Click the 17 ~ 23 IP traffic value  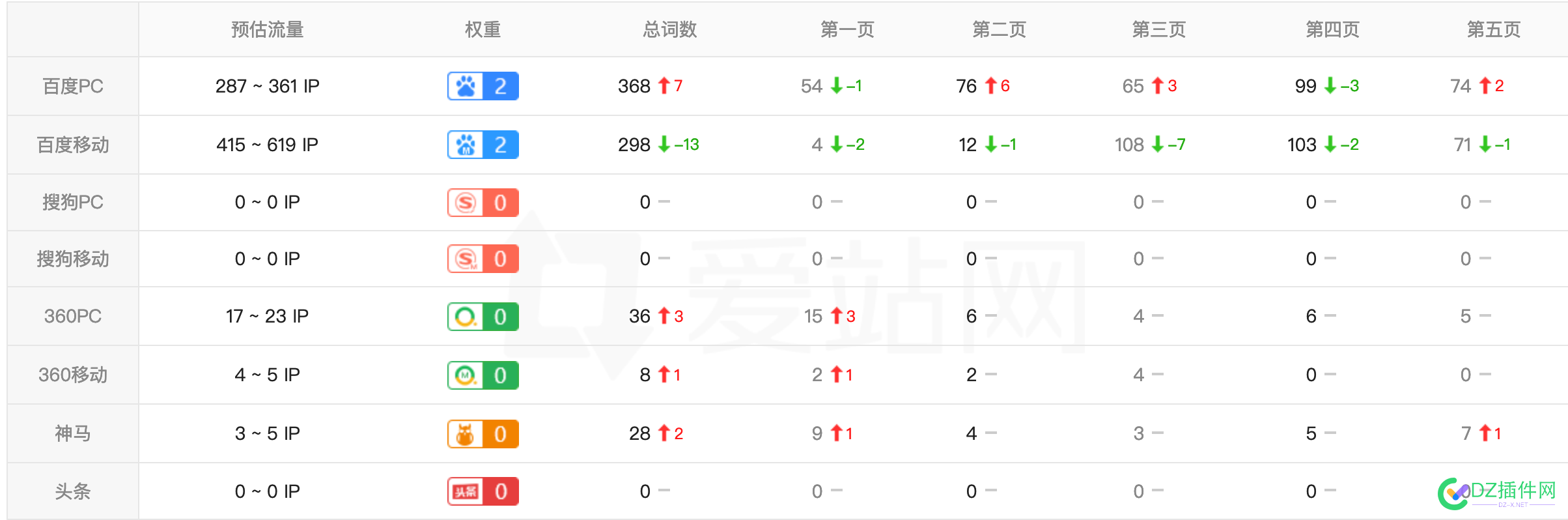tap(268, 316)
